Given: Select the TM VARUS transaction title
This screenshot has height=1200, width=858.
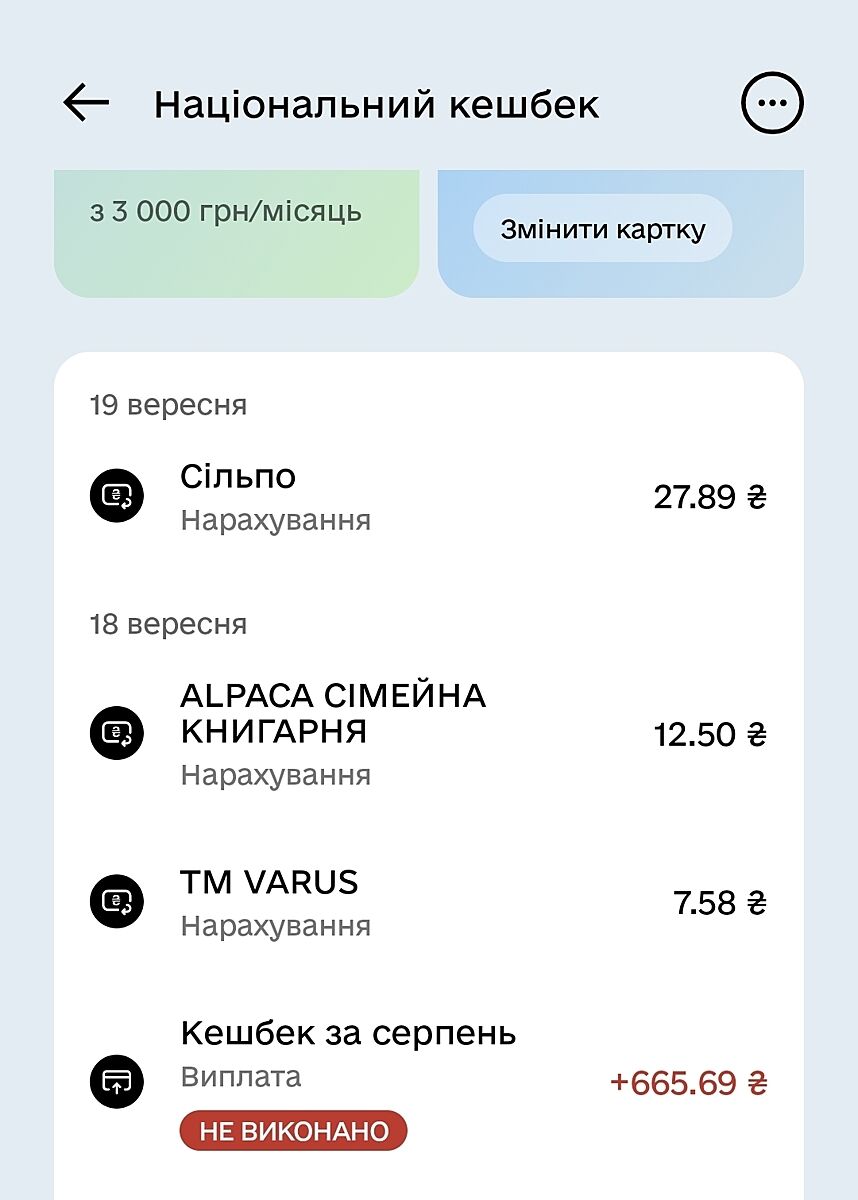Looking at the screenshot, I should (269, 883).
